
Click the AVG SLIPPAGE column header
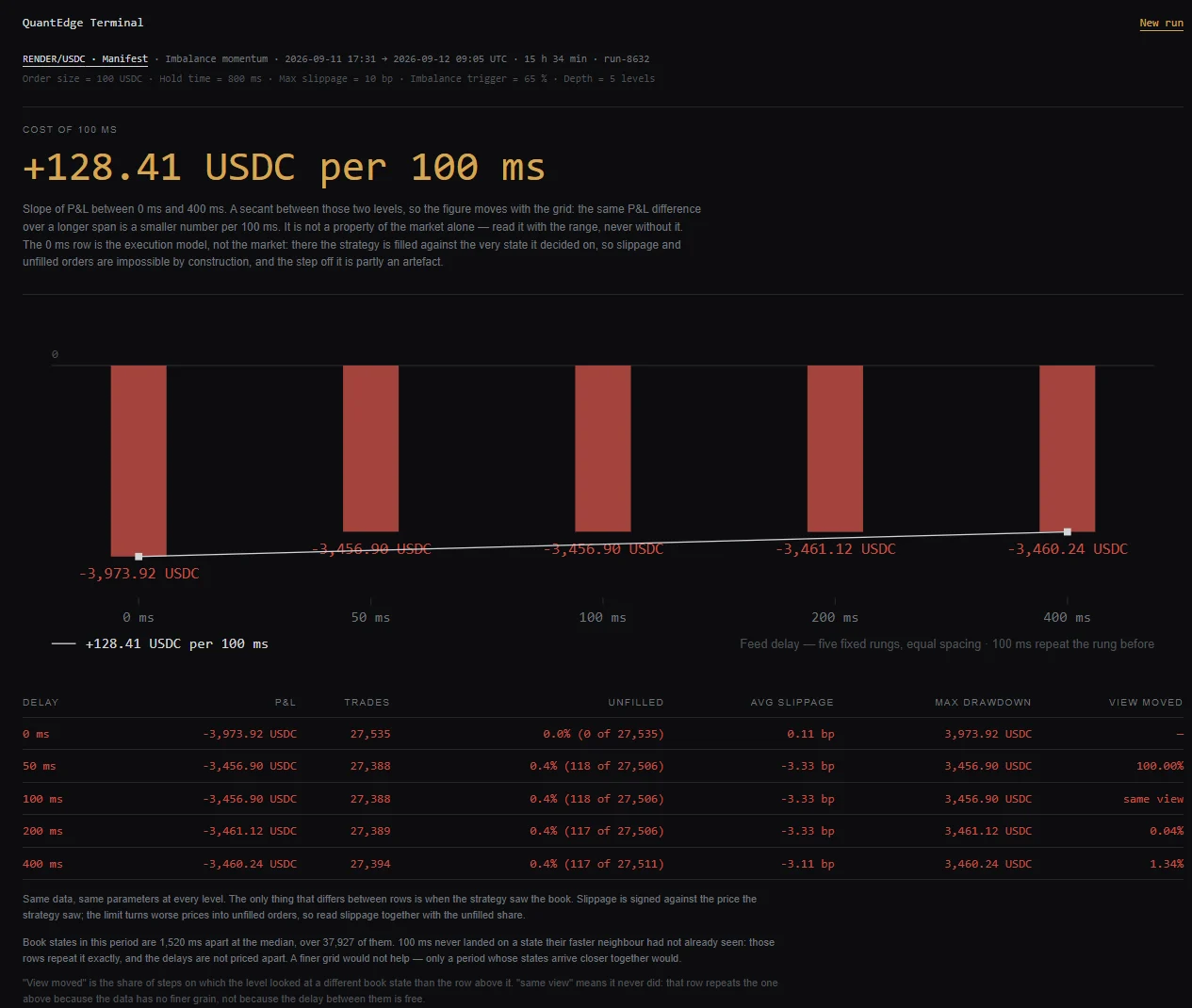pyautogui.click(x=792, y=702)
